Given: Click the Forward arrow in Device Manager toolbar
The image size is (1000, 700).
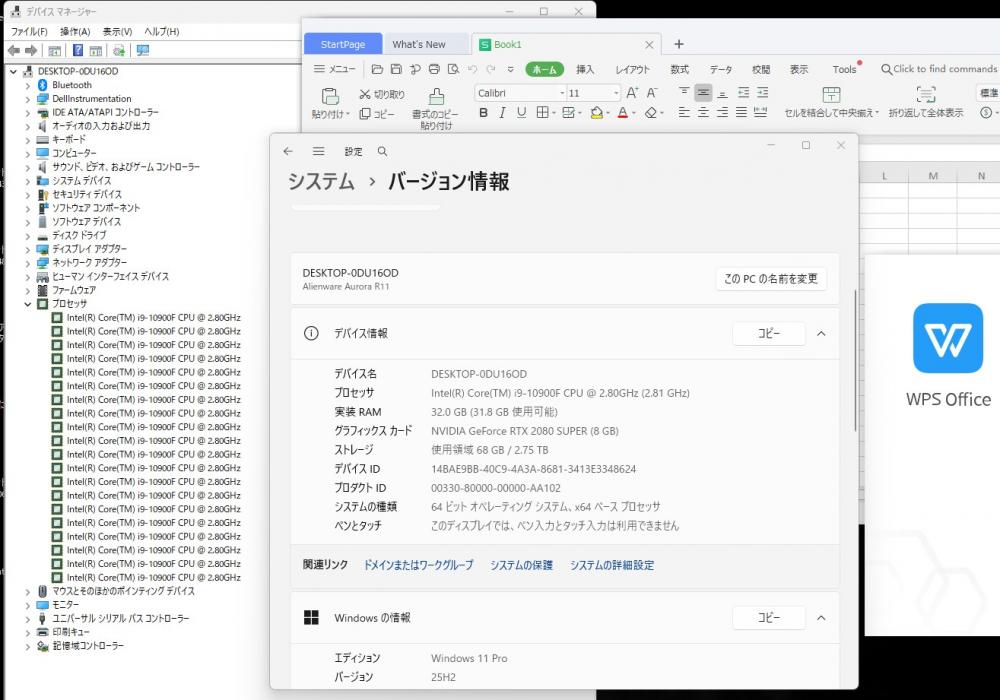Looking at the screenshot, I should tap(30, 50).
